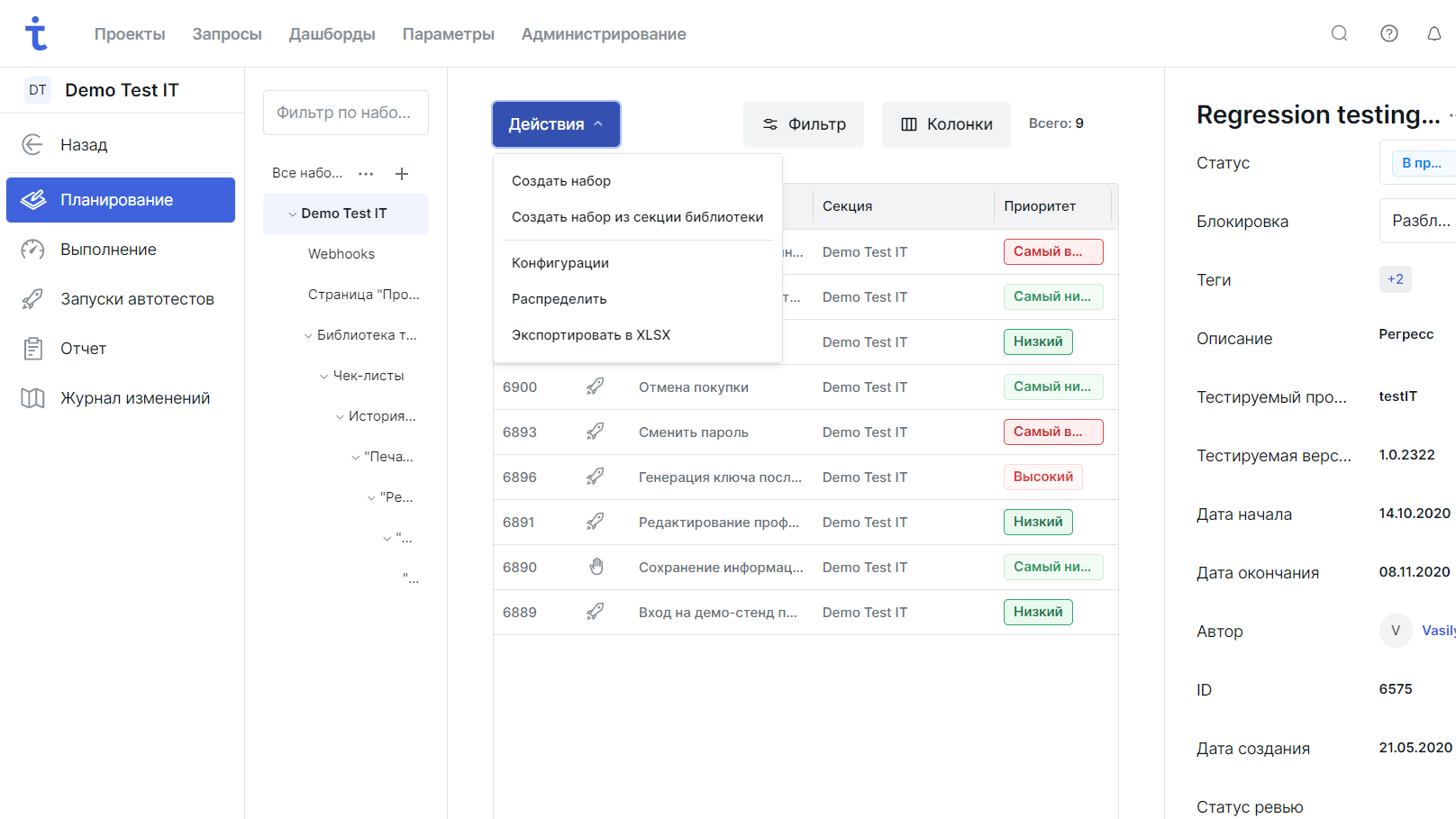The height and width of the screenshot is (819, 1456).
Task: Open test Вход на демо-стенд п...
Action: [718, 613]
